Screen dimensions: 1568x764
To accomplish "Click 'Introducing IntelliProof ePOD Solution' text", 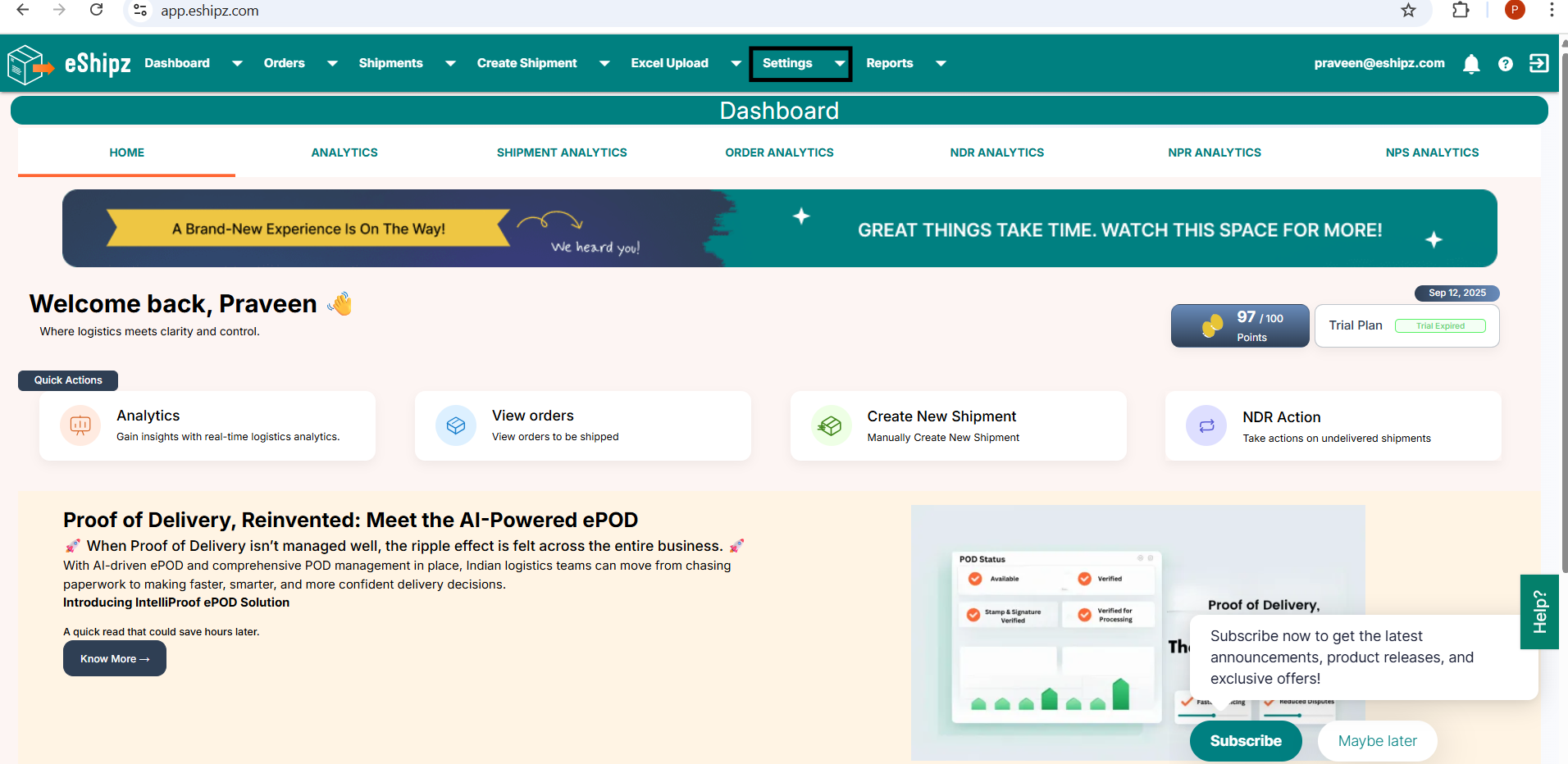I will (x=176, y=603).
